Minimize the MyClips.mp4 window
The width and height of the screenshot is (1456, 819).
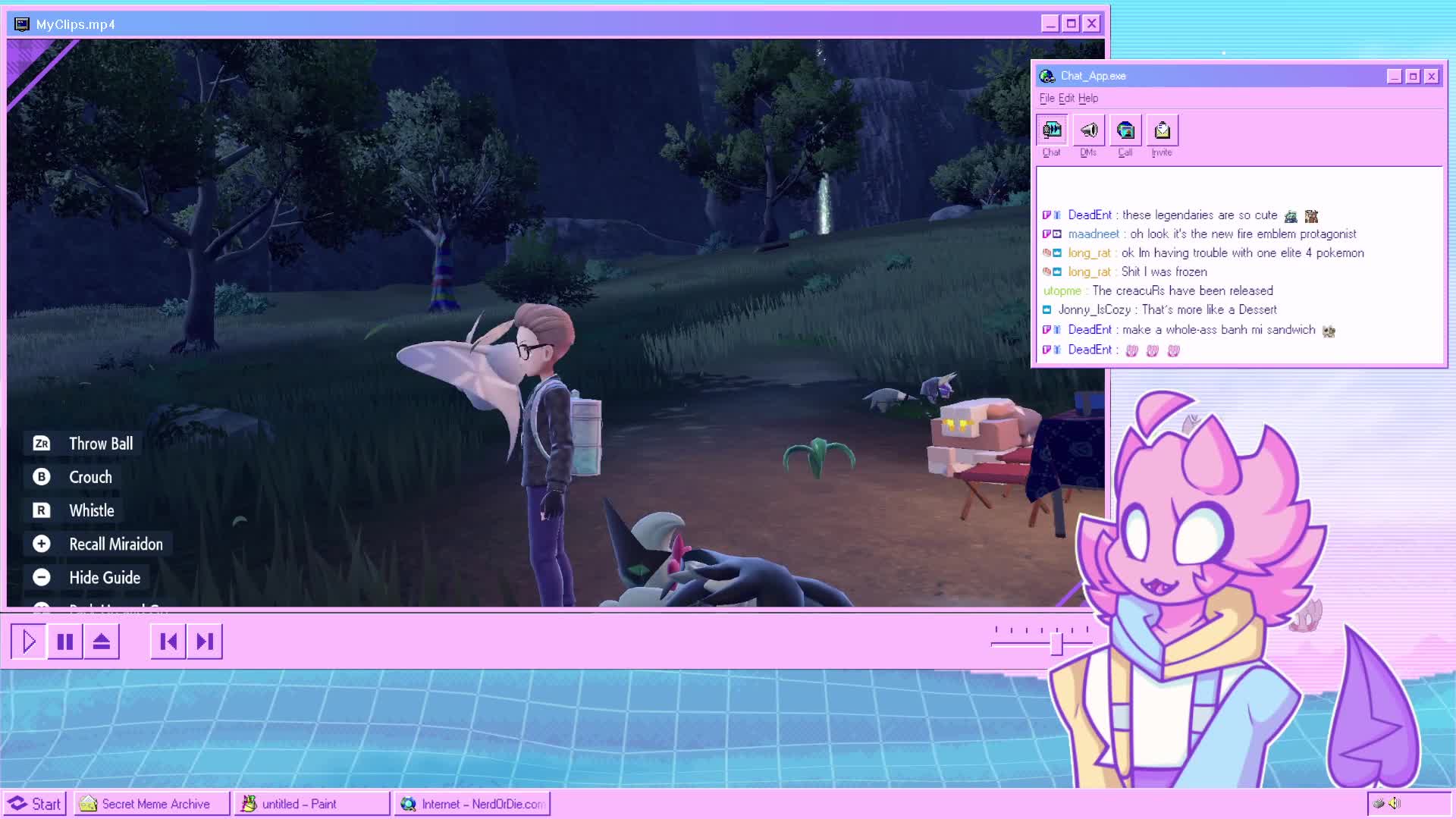tap(1050, 24)
